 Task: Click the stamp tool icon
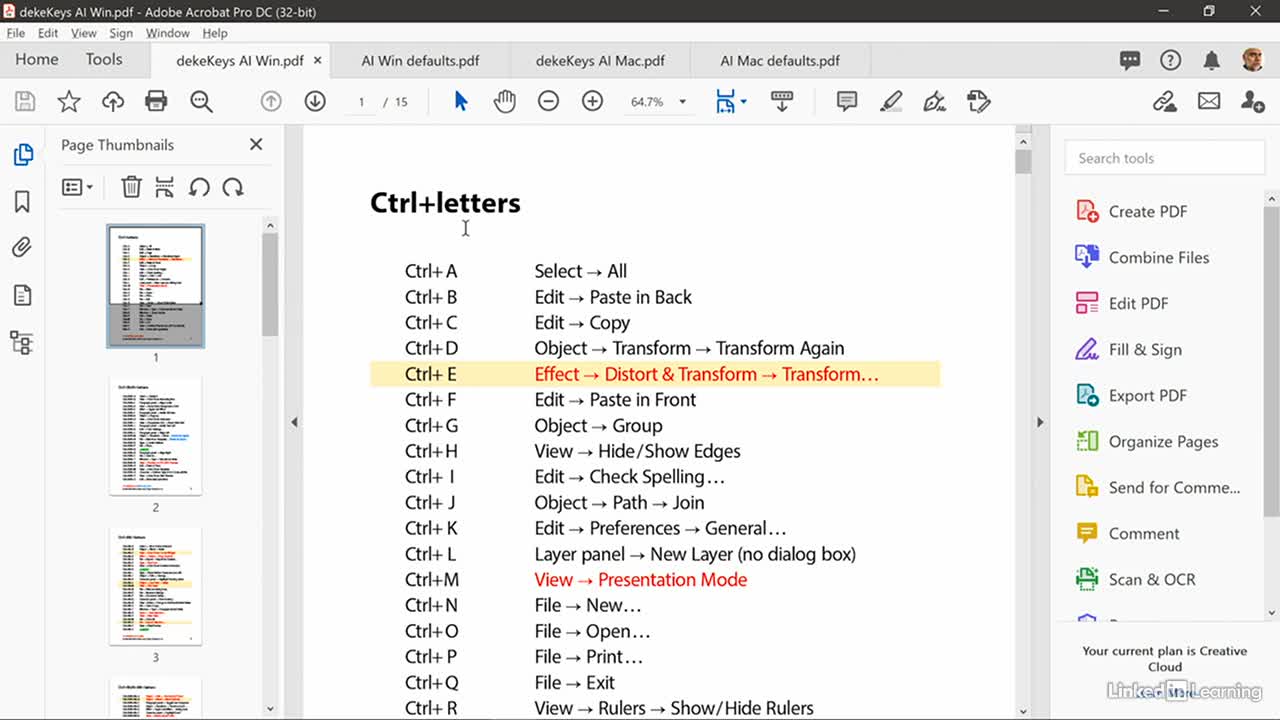(x=979, y=101)
